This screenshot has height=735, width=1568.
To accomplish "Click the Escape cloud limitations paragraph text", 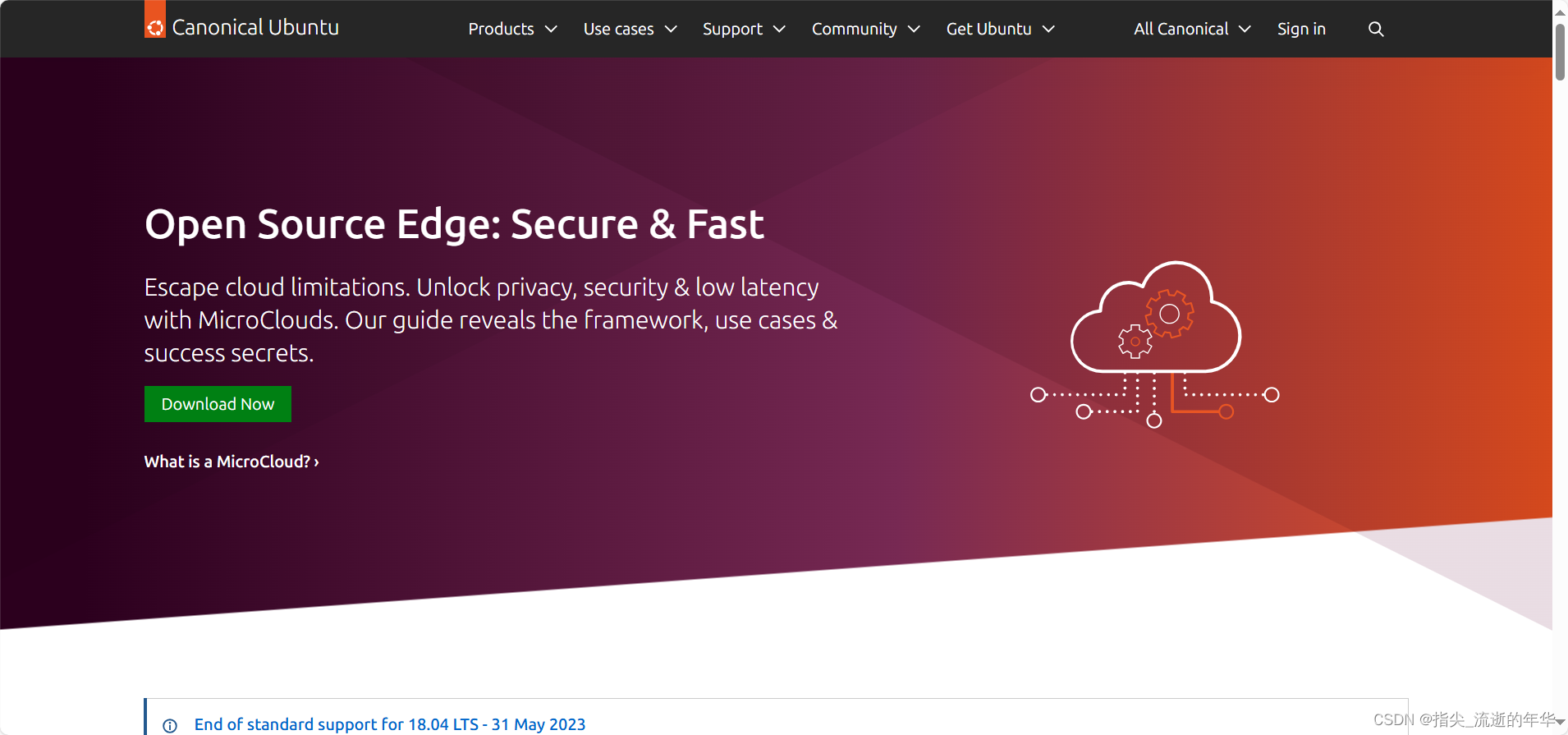I will coord(491,319).
